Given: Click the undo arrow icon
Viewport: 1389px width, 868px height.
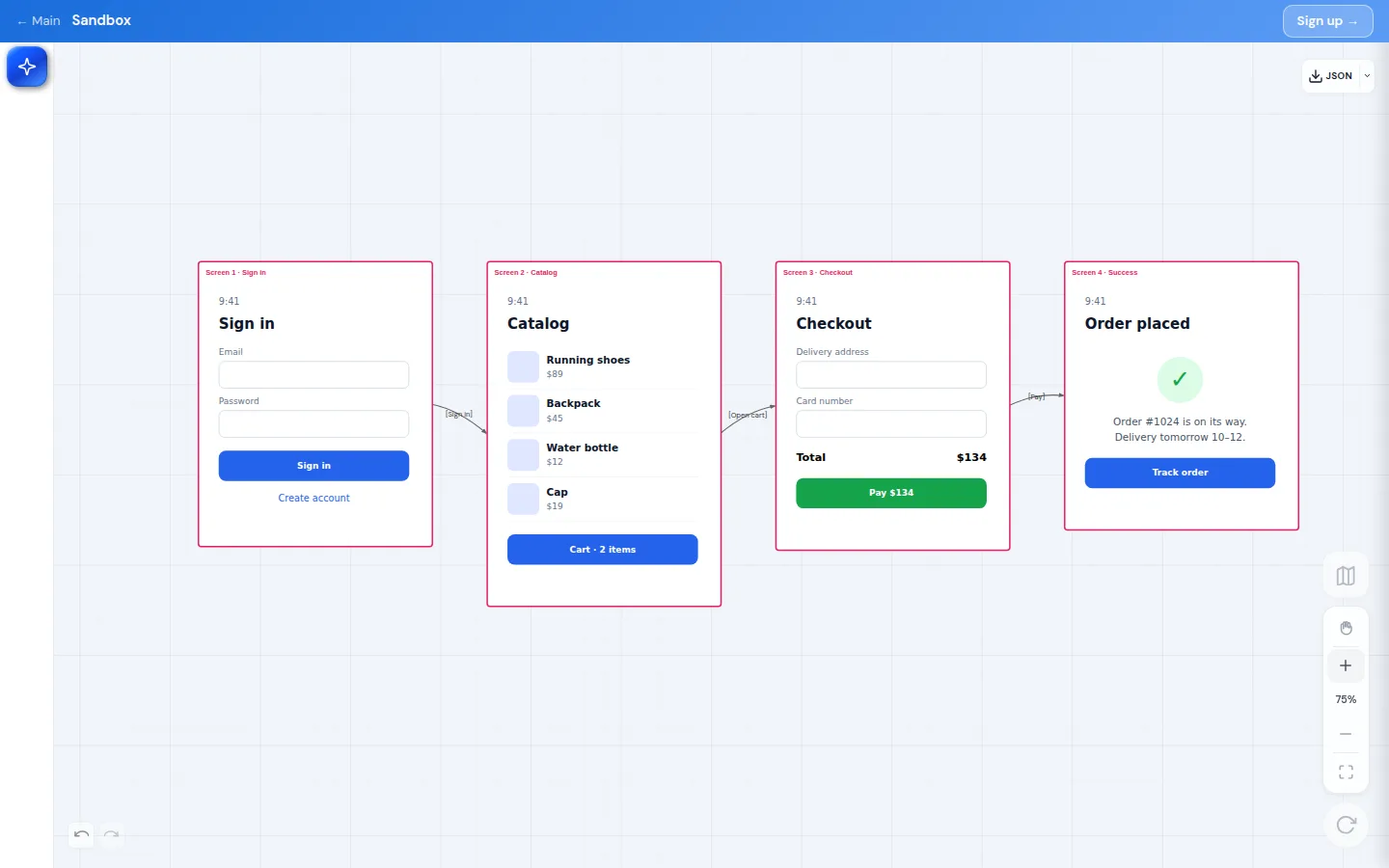Looking at the screenshot, I should (82, 834).
